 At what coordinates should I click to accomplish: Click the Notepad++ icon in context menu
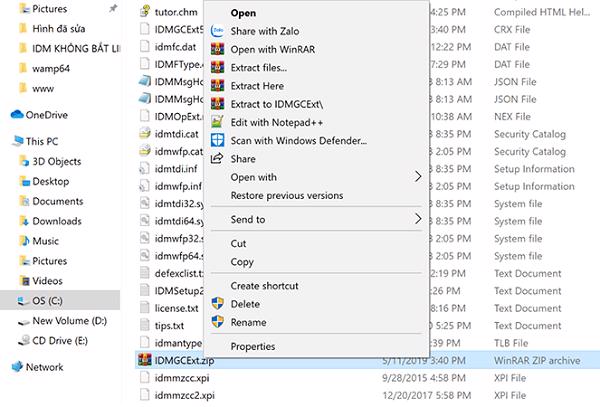coord(217,122)
